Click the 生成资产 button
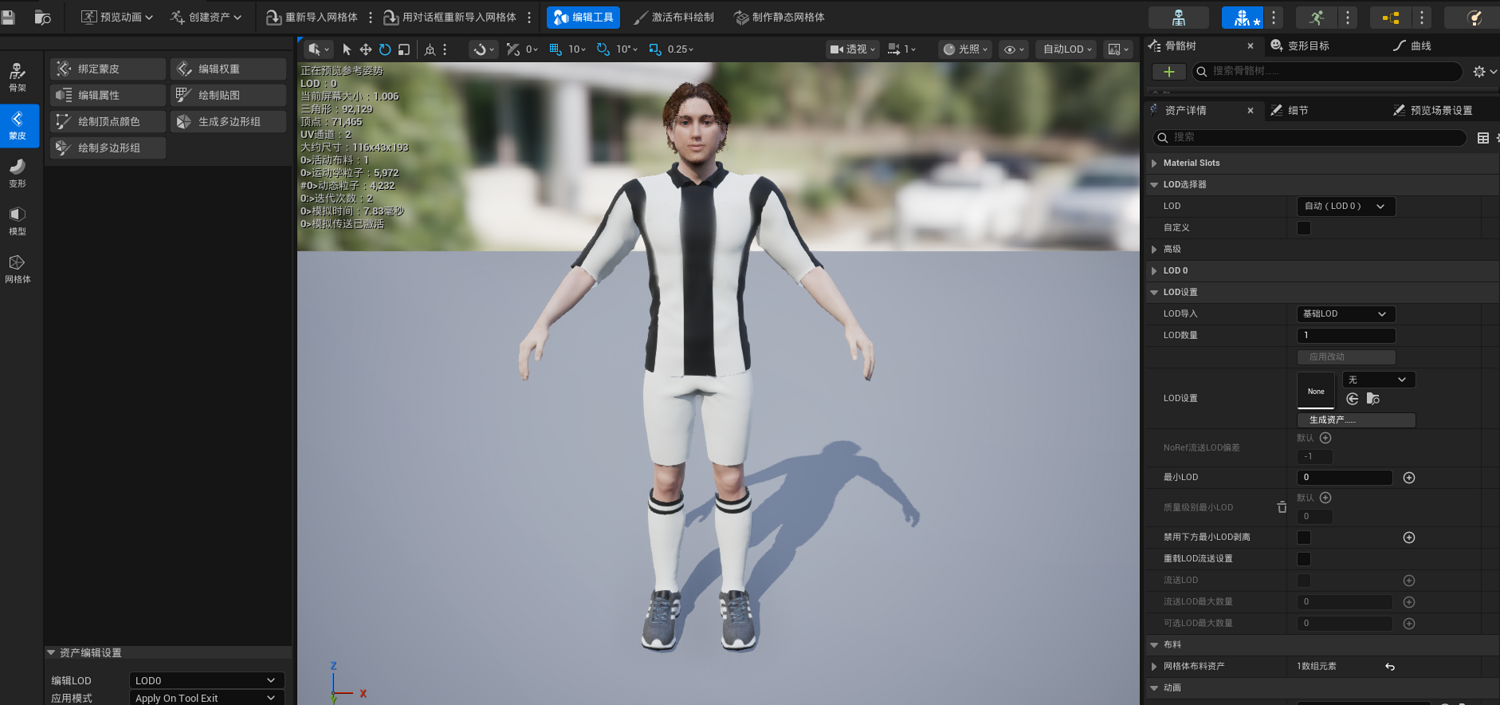 pyautogui.click(x=1356, y=420)
